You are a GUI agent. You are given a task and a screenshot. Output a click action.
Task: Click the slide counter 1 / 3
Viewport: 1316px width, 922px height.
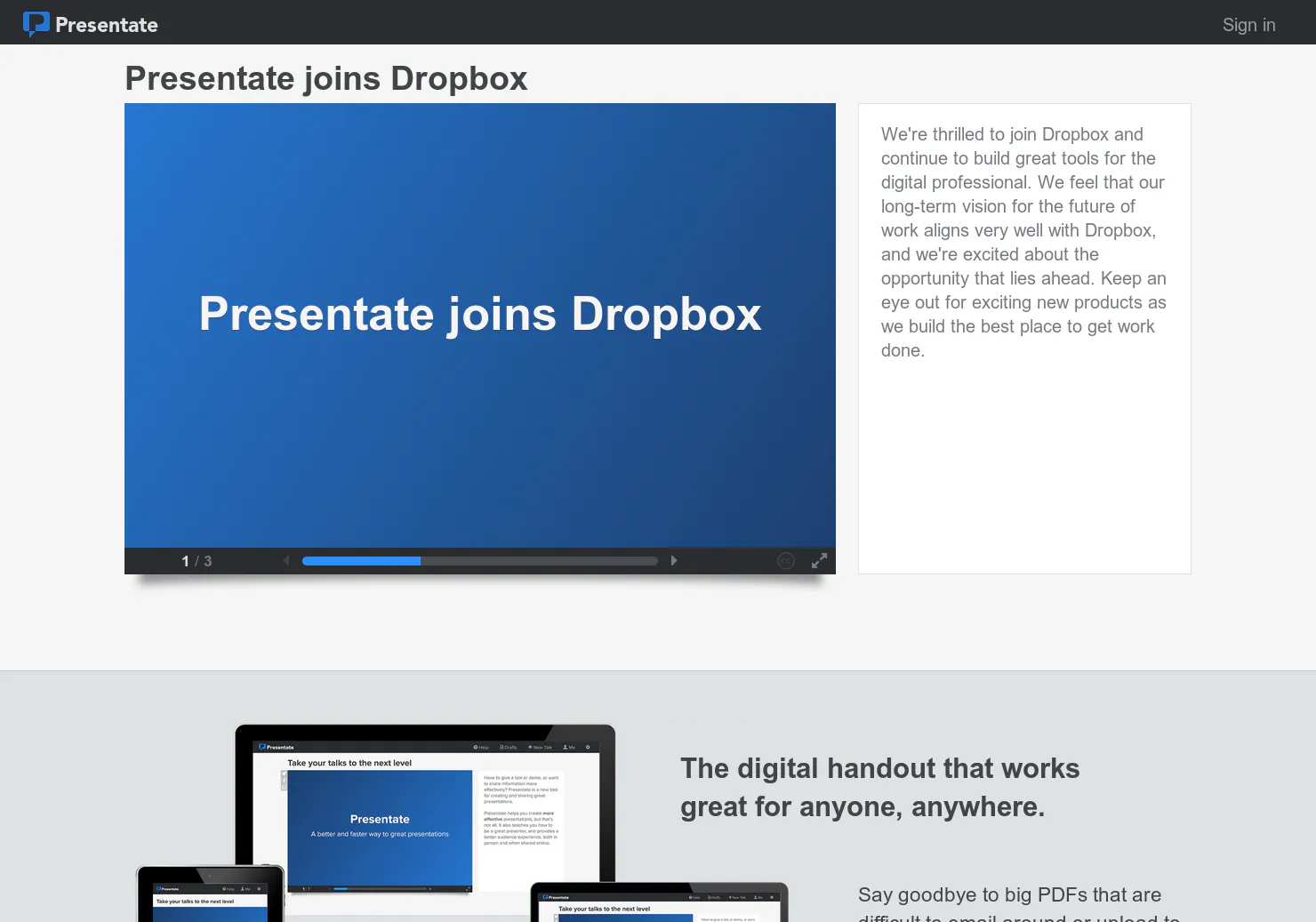(x=197, y=561)
